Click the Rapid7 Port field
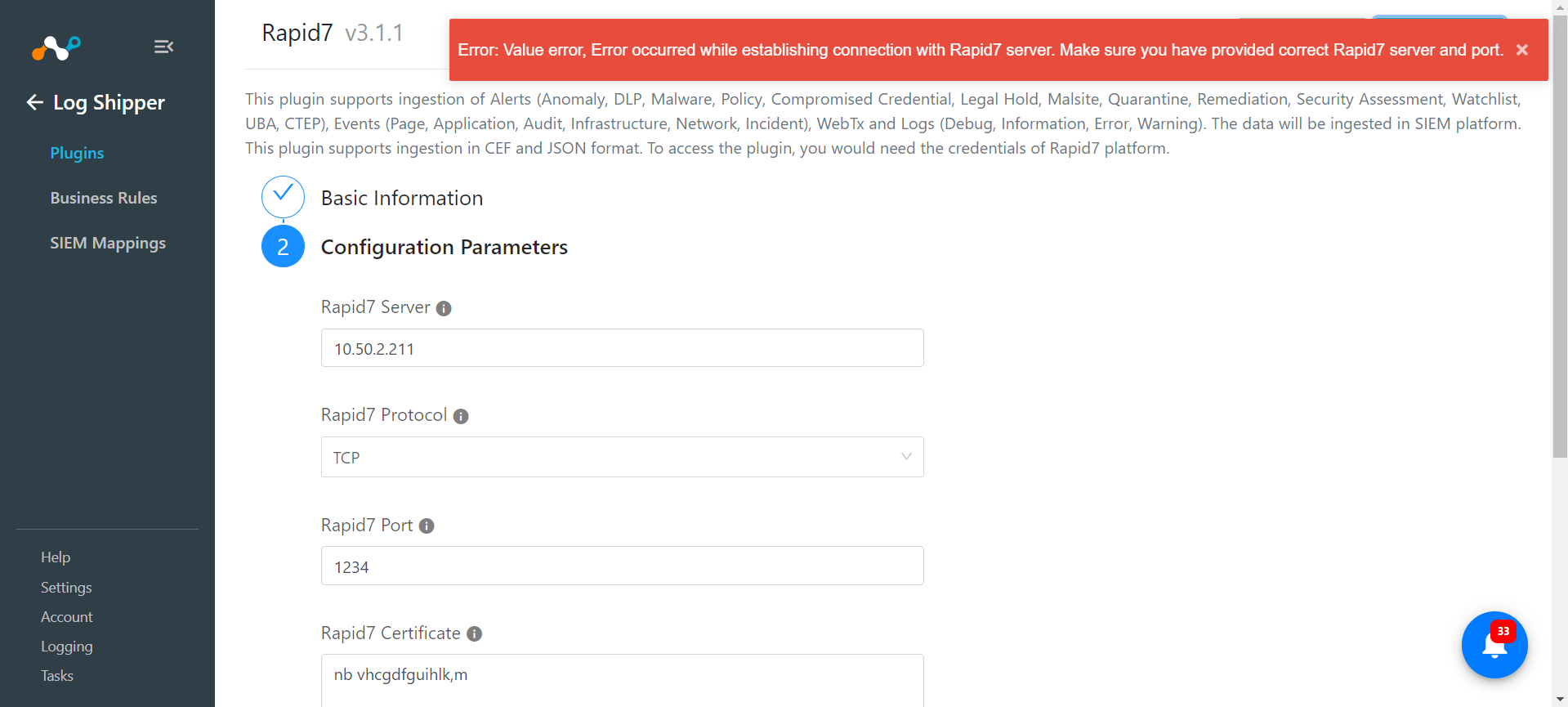 click(622, 566)
